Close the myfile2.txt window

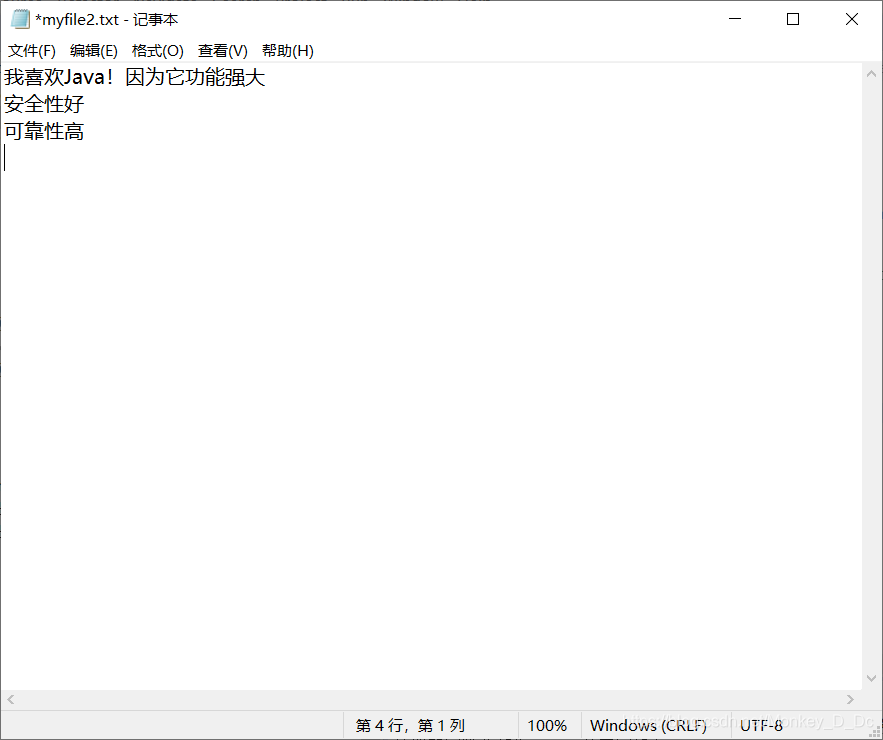[851, 19]
